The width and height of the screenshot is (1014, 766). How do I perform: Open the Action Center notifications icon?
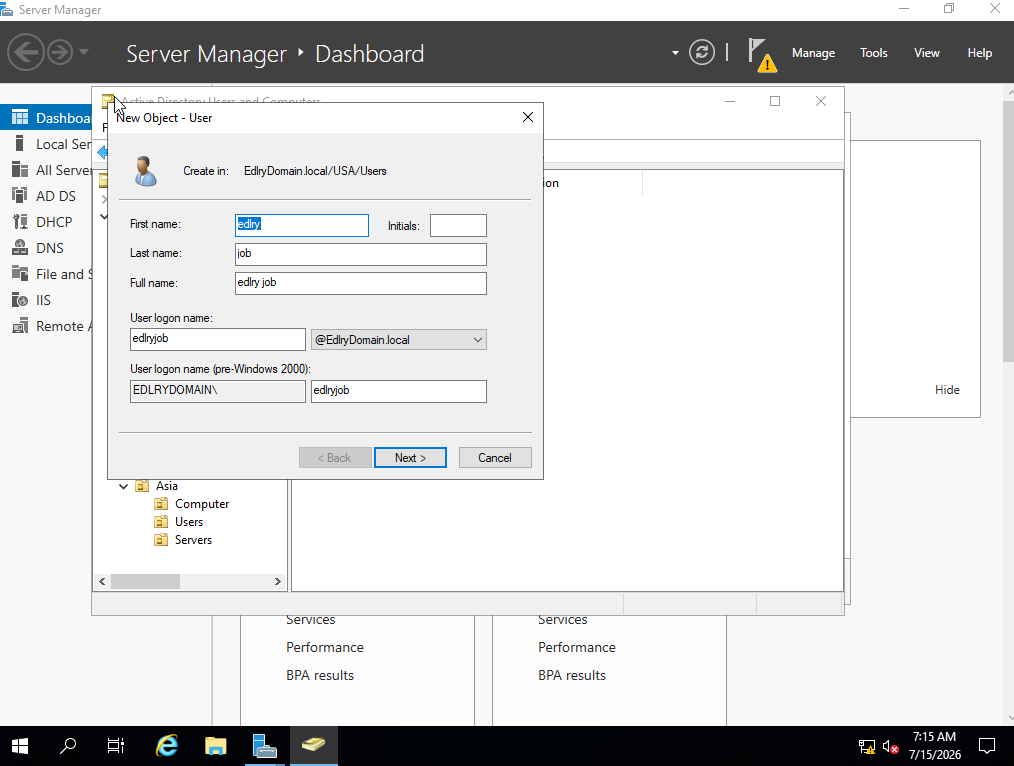[987, 746]
